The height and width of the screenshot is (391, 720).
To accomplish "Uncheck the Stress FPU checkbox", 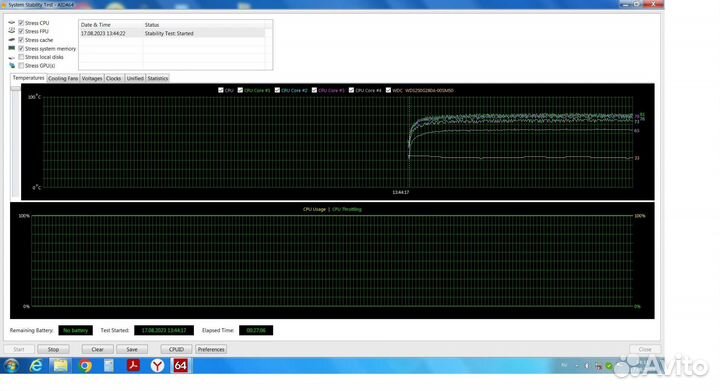I will coord(21,31).
